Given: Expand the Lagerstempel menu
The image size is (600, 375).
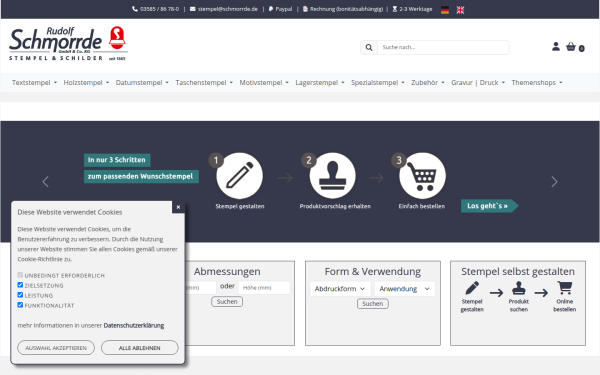Looking at the screenshot, I should click(320, 83).
